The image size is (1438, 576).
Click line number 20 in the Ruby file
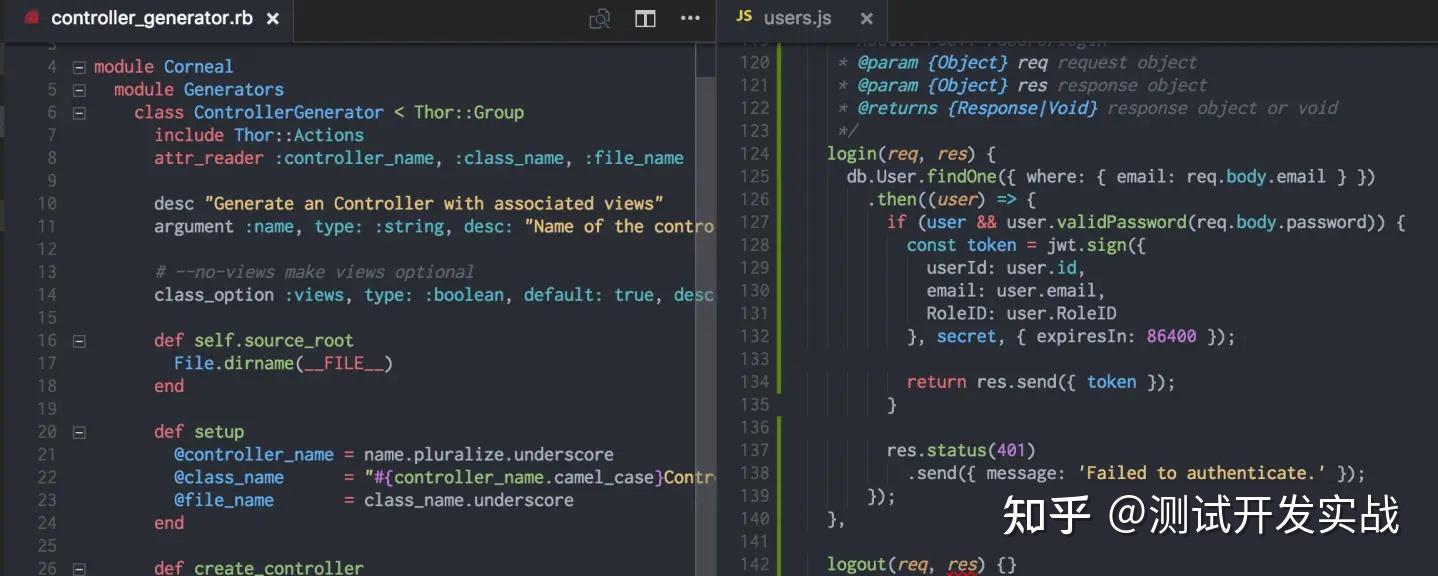[x=46, y=431]
